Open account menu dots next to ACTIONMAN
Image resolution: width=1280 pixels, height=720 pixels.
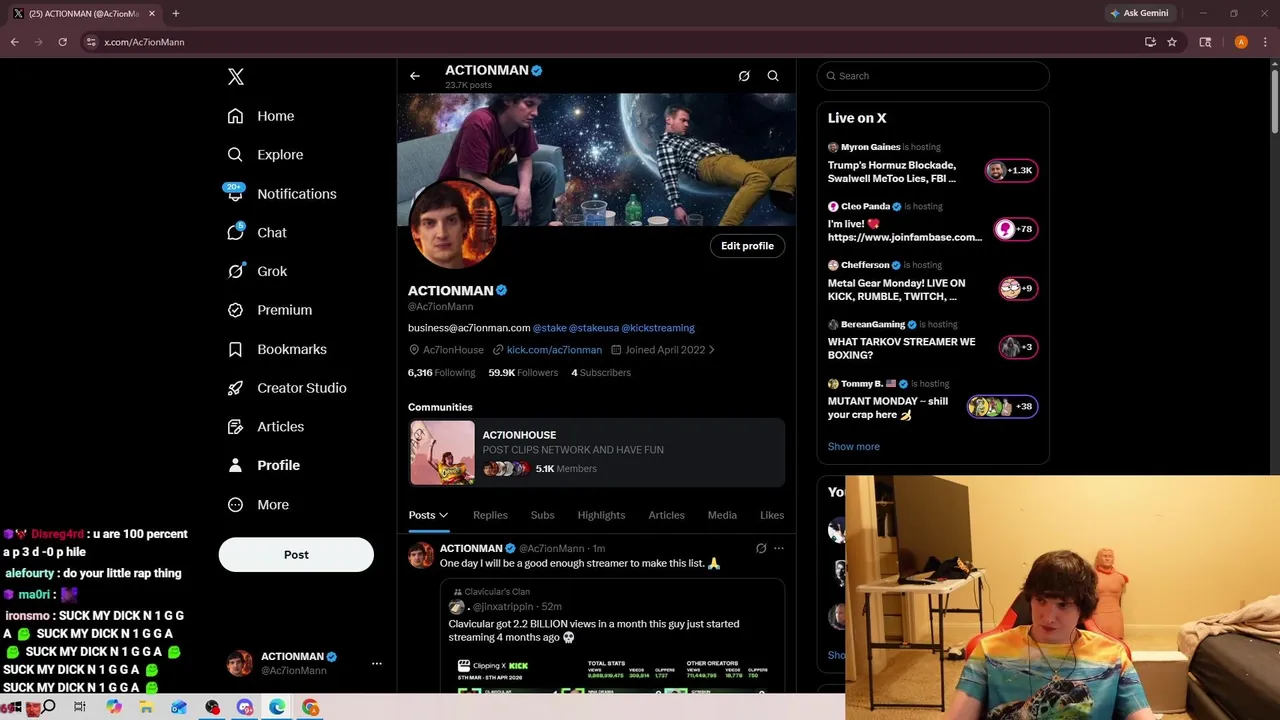(x=377, y=663)
